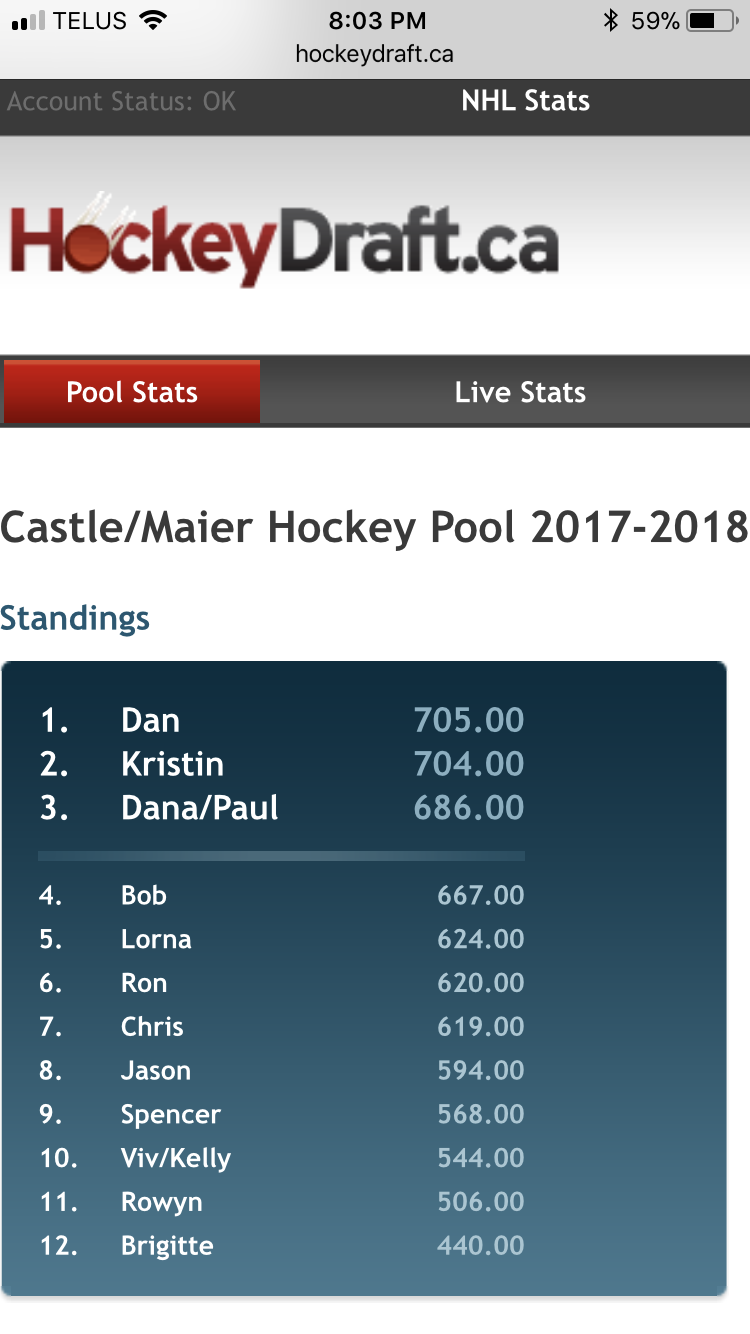The width and height of the screenshot is (750, 1334).
Task: Open the NHL Stats menu item
Action: click(525, 101)
